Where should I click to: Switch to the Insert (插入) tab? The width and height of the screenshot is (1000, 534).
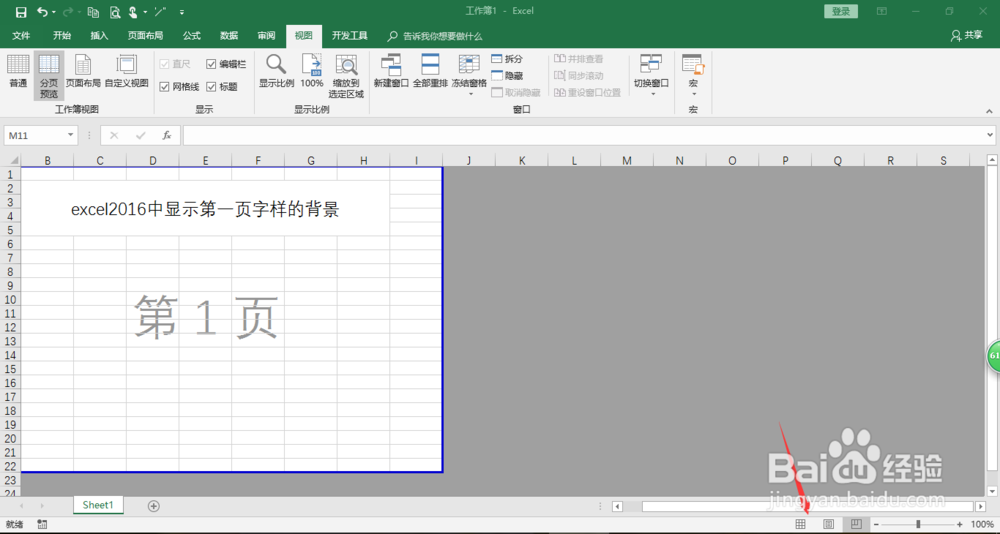pyautogui.click(x=99, y=36)
